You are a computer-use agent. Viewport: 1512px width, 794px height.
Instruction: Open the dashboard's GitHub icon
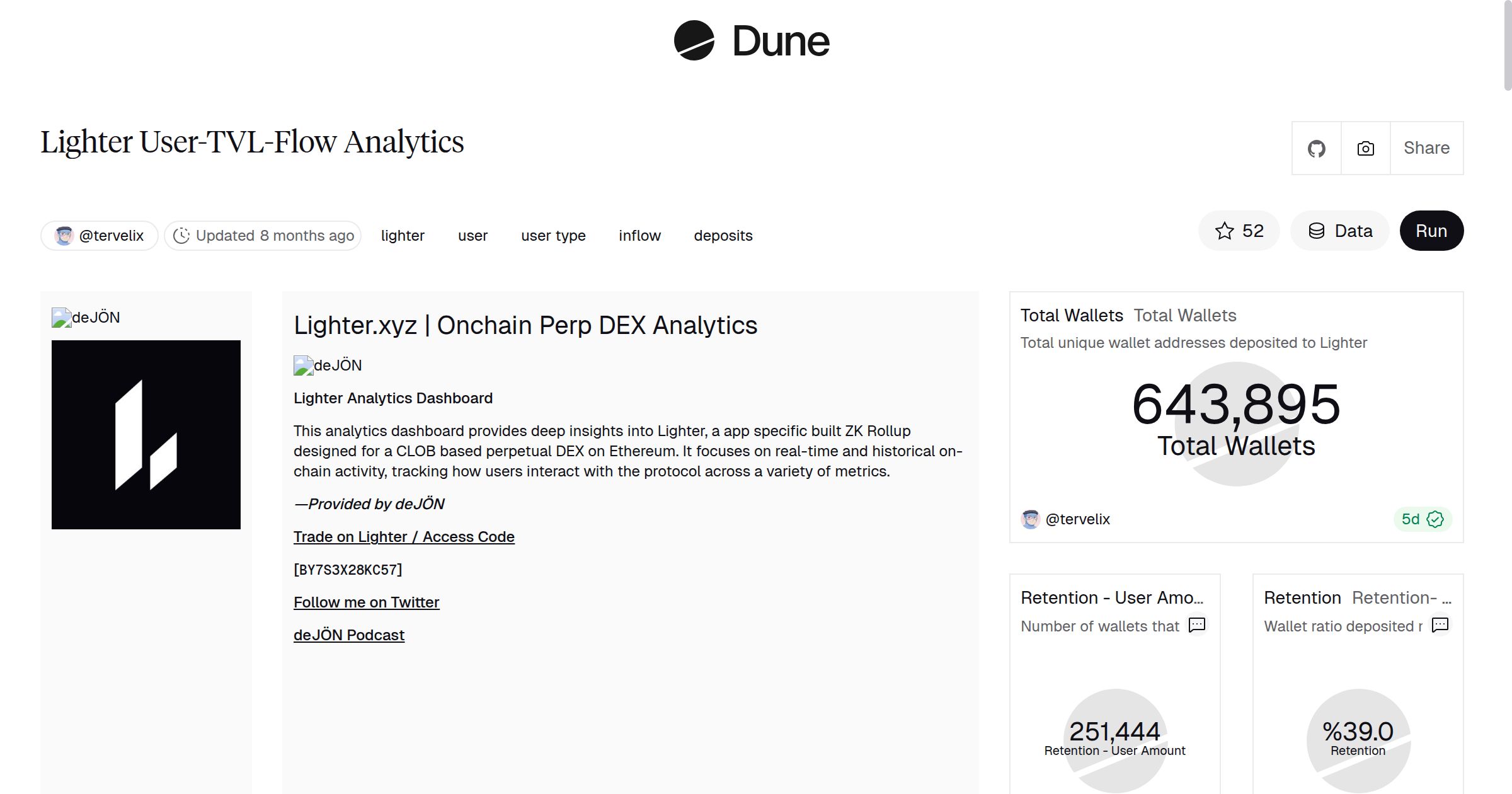(x=1317, y=148)
